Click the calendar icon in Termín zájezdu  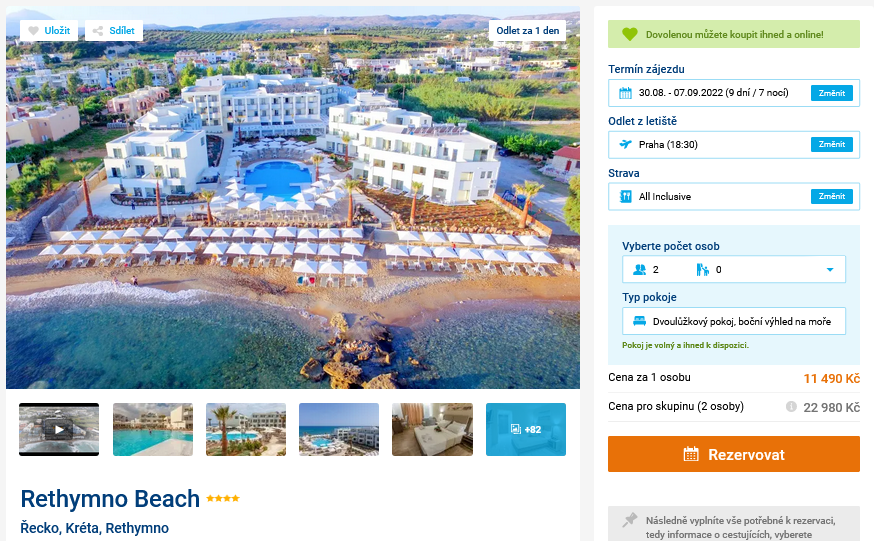625,93
